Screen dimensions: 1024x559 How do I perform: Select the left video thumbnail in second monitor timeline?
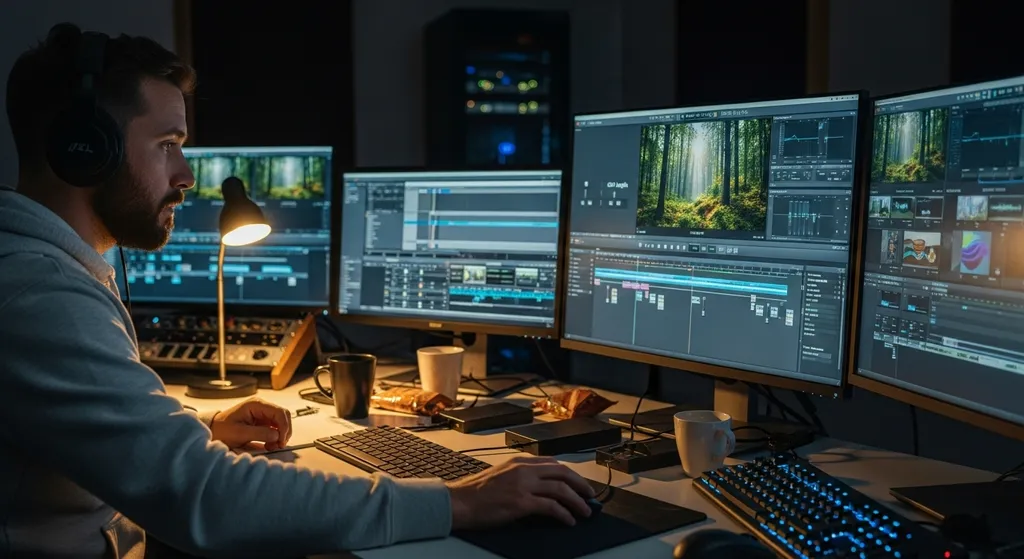pos(473,274)
